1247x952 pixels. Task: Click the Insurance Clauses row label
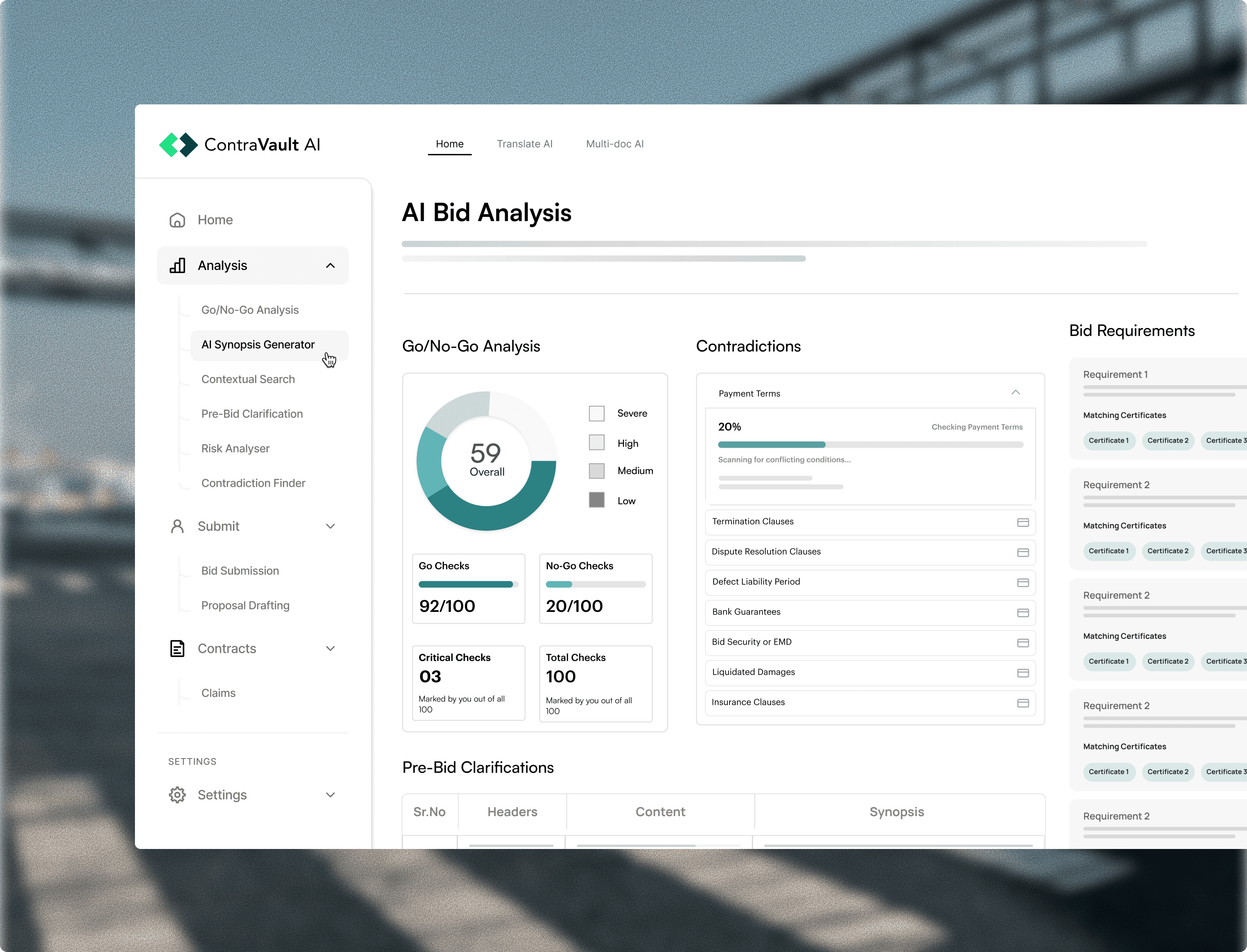(748, 702)
